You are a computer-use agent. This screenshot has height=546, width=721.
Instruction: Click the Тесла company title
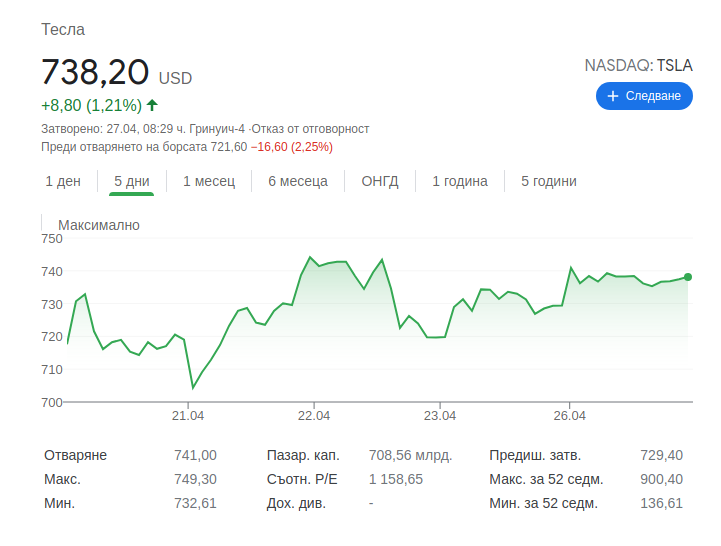63,29
